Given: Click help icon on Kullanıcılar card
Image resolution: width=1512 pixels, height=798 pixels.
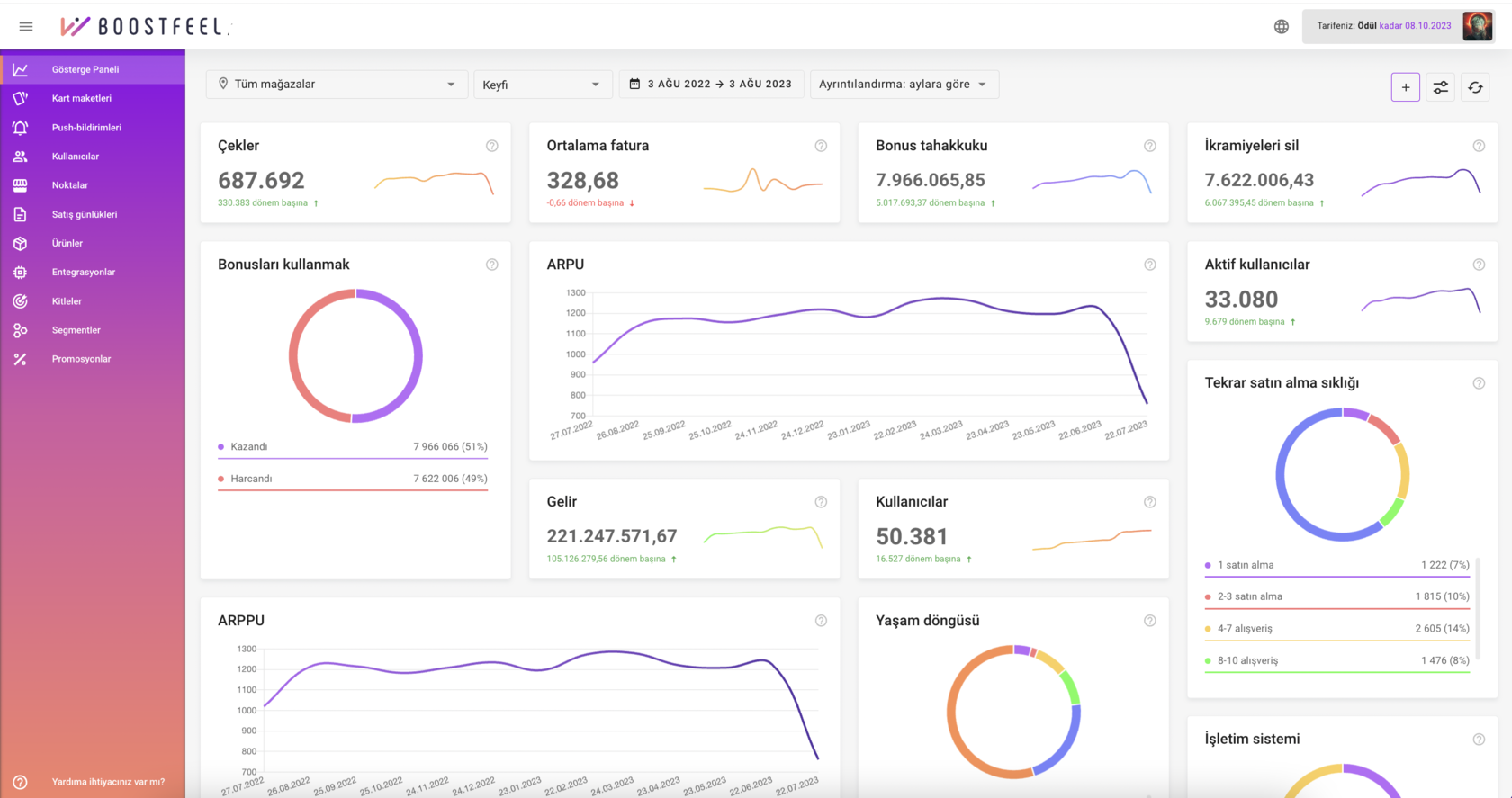Looking at the screenshot, I should click(1150, 502).
